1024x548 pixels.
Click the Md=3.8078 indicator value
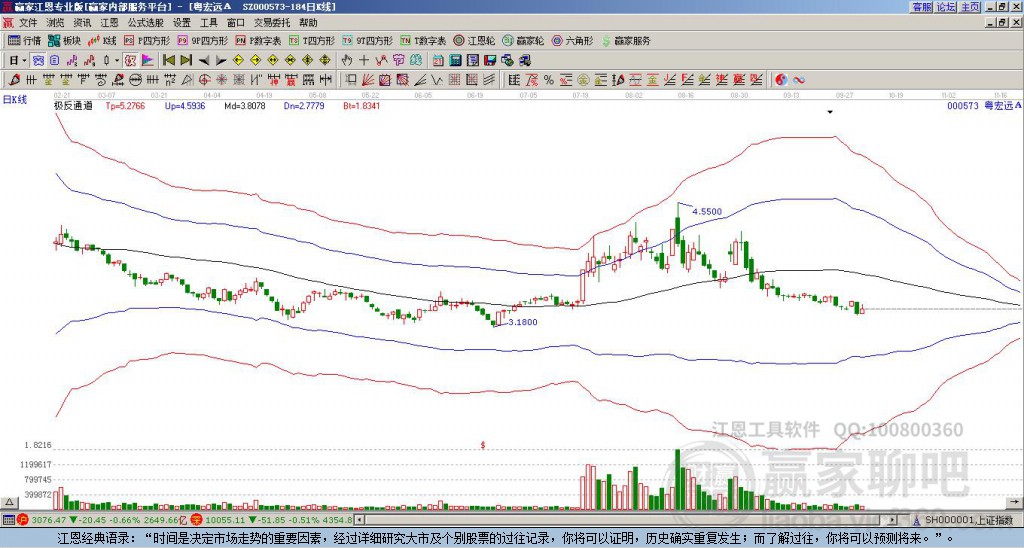coord(245,105)
